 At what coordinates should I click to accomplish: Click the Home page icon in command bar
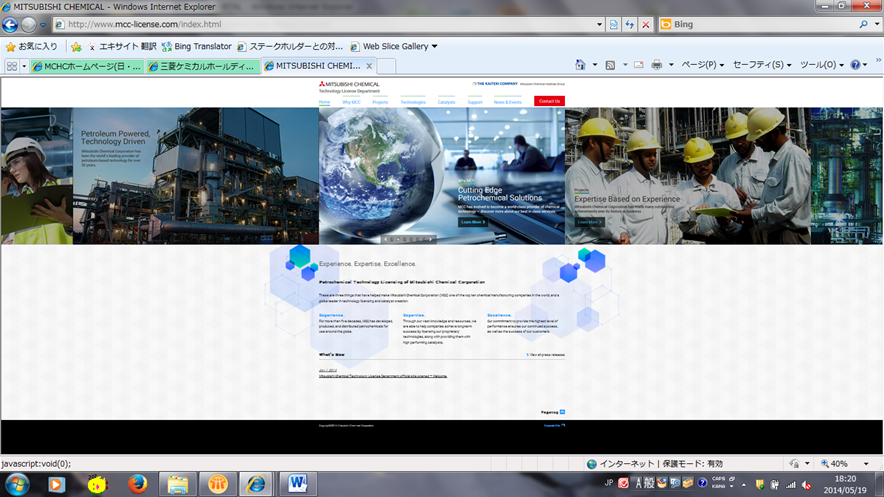click(x=580, y=65)
